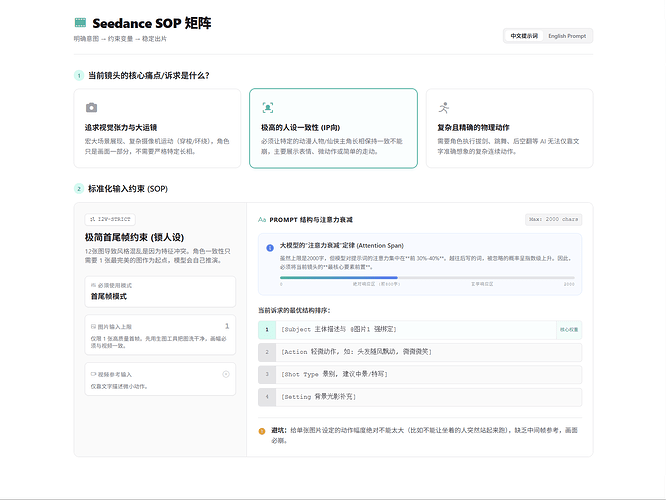The width and height of the screenshot is (666, 500).
Task: Switch to 中文提示词 language tab
Action: tap(524, 36)
